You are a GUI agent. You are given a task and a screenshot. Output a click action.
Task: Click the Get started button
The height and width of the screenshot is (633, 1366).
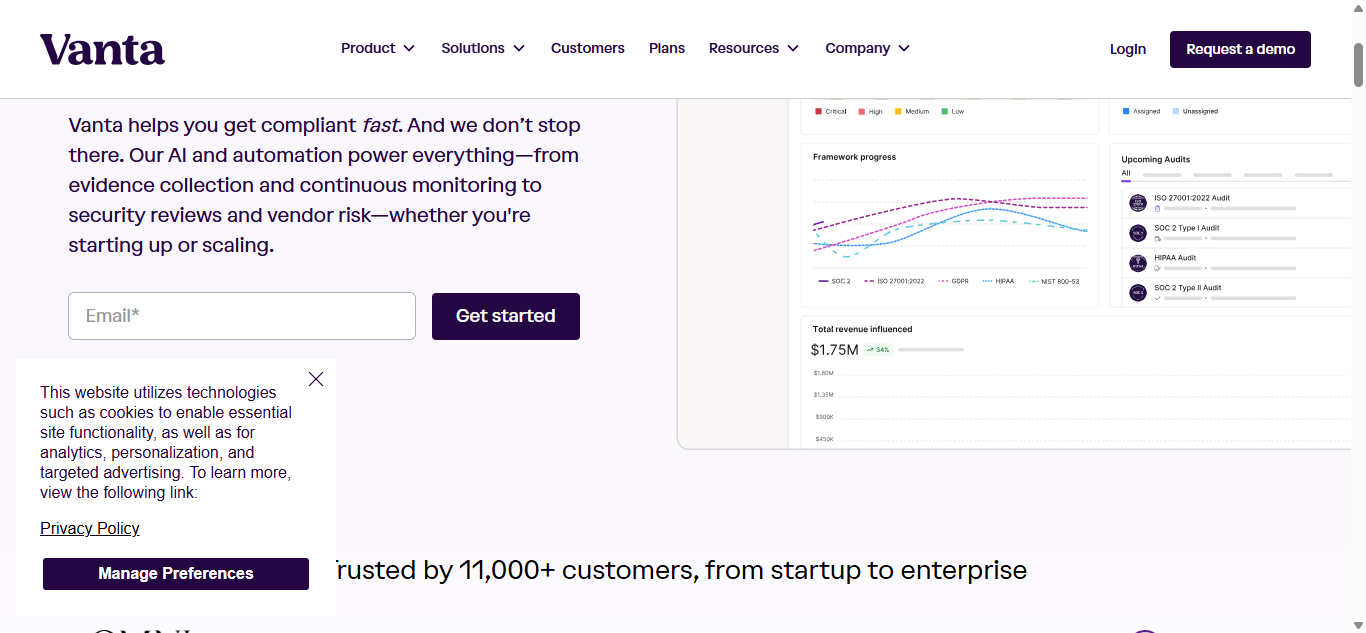tap(505, 316)
